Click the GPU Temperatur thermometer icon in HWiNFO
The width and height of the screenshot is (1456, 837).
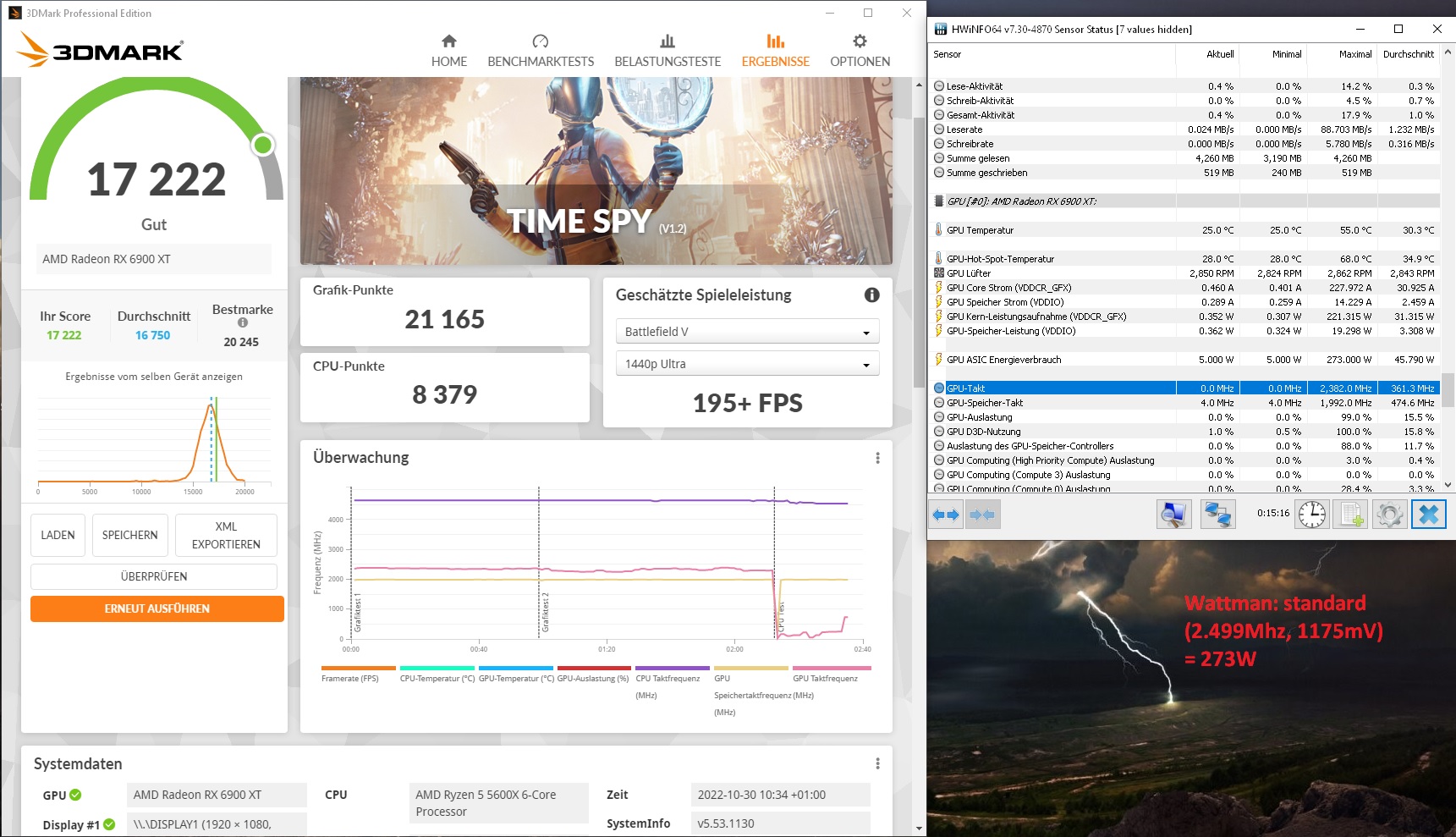pos(938,230)
